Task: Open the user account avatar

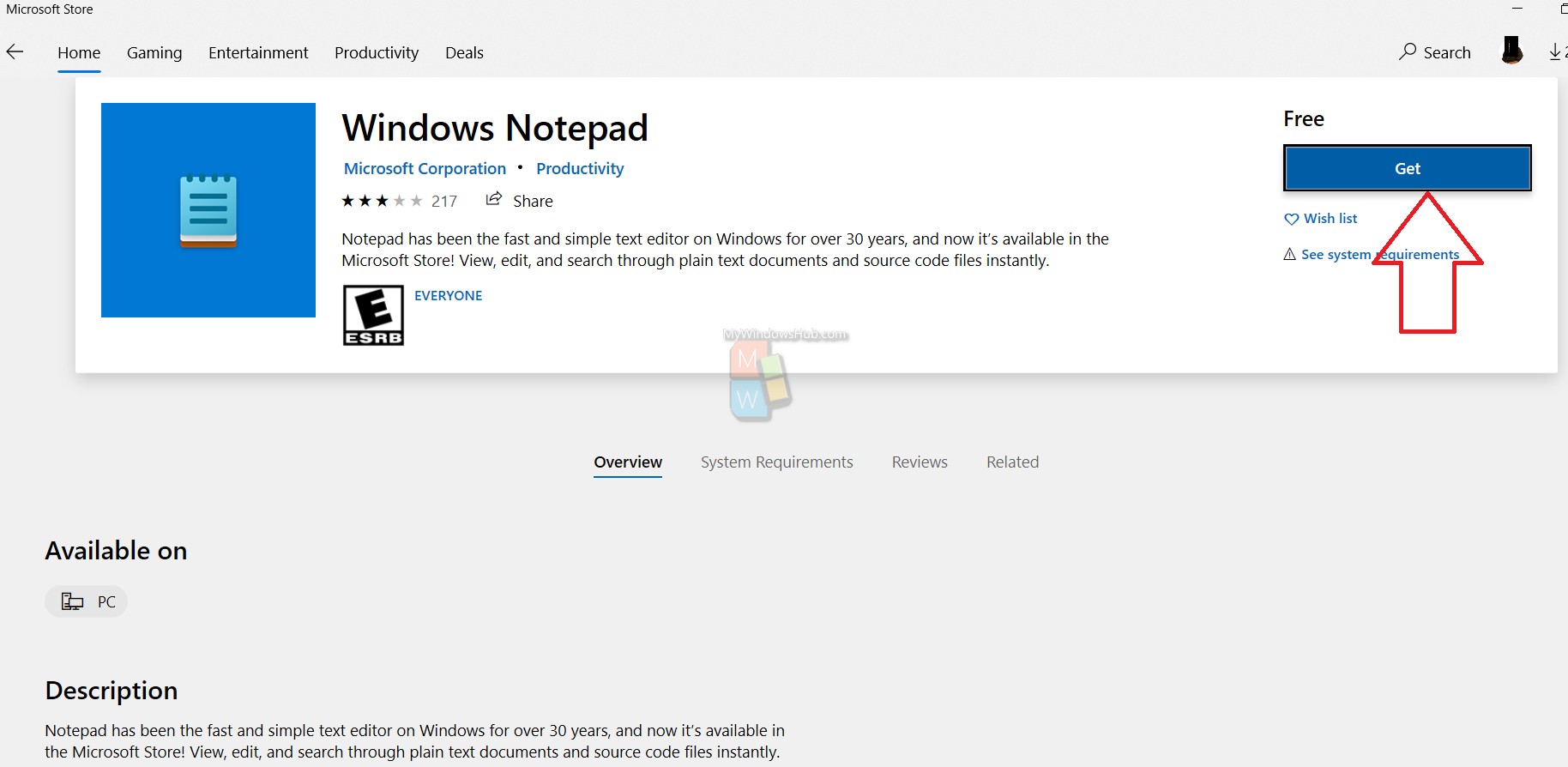Action: coord(1512,51)
